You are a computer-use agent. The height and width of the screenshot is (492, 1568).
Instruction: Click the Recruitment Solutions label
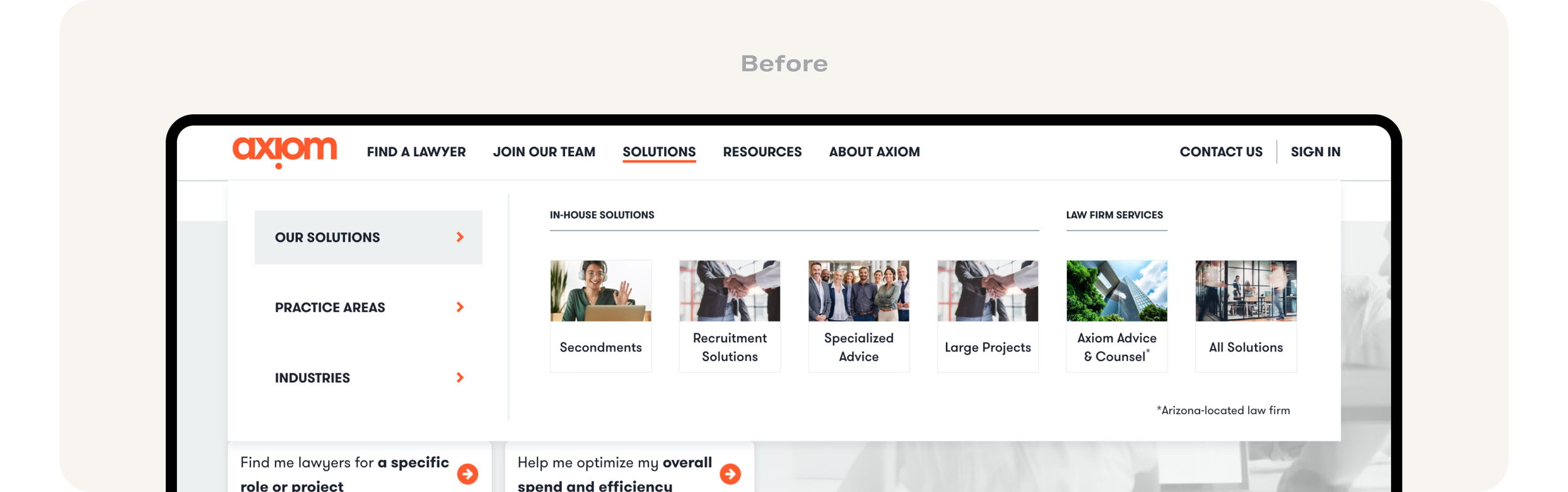pos(729,348)
